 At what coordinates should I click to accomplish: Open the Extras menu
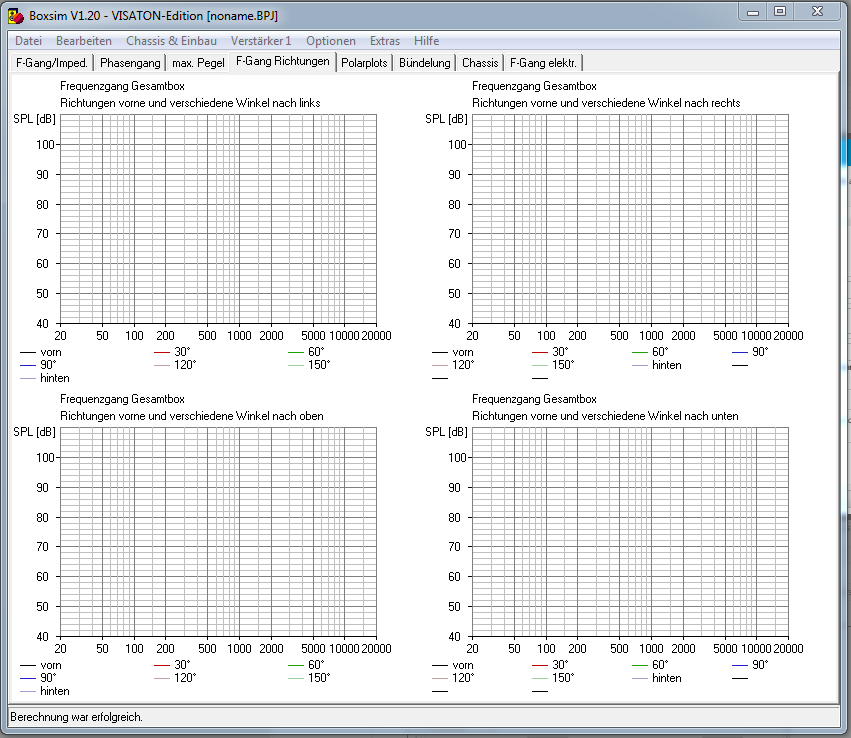[x=385, y=41]
